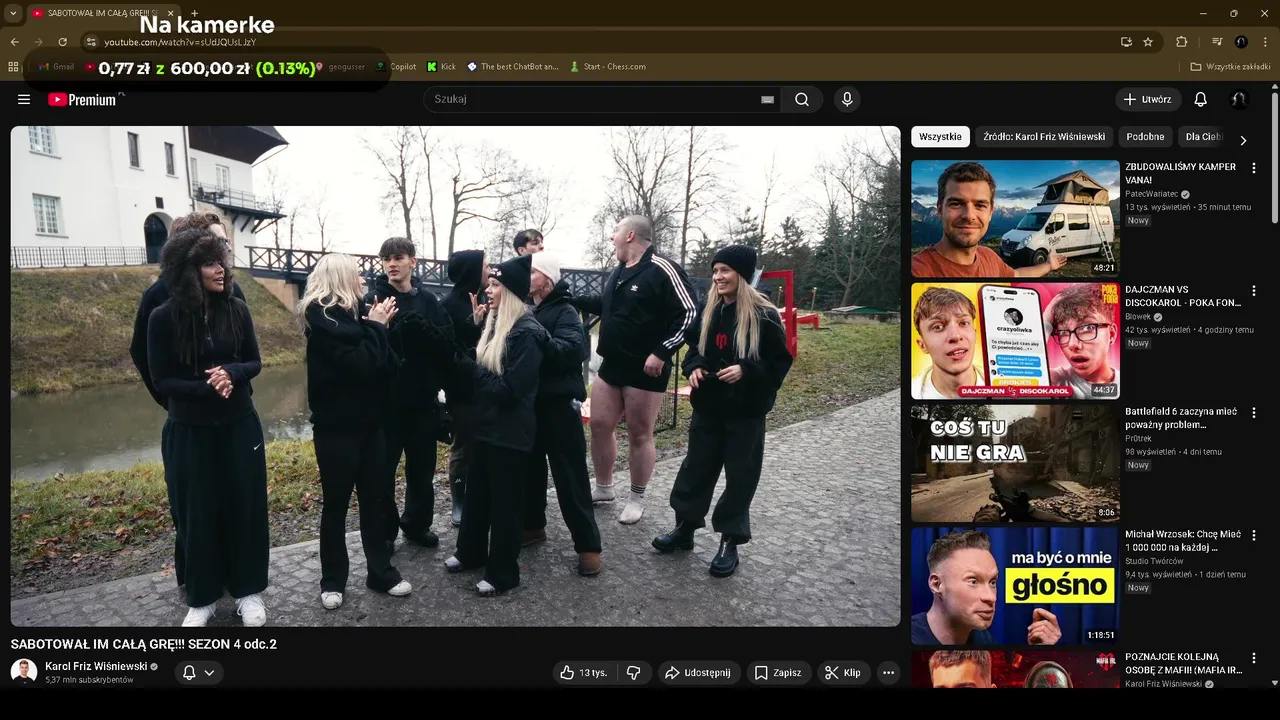Start voice search with microphone icon
The image size is (1280, 720).
coord(847,99)
